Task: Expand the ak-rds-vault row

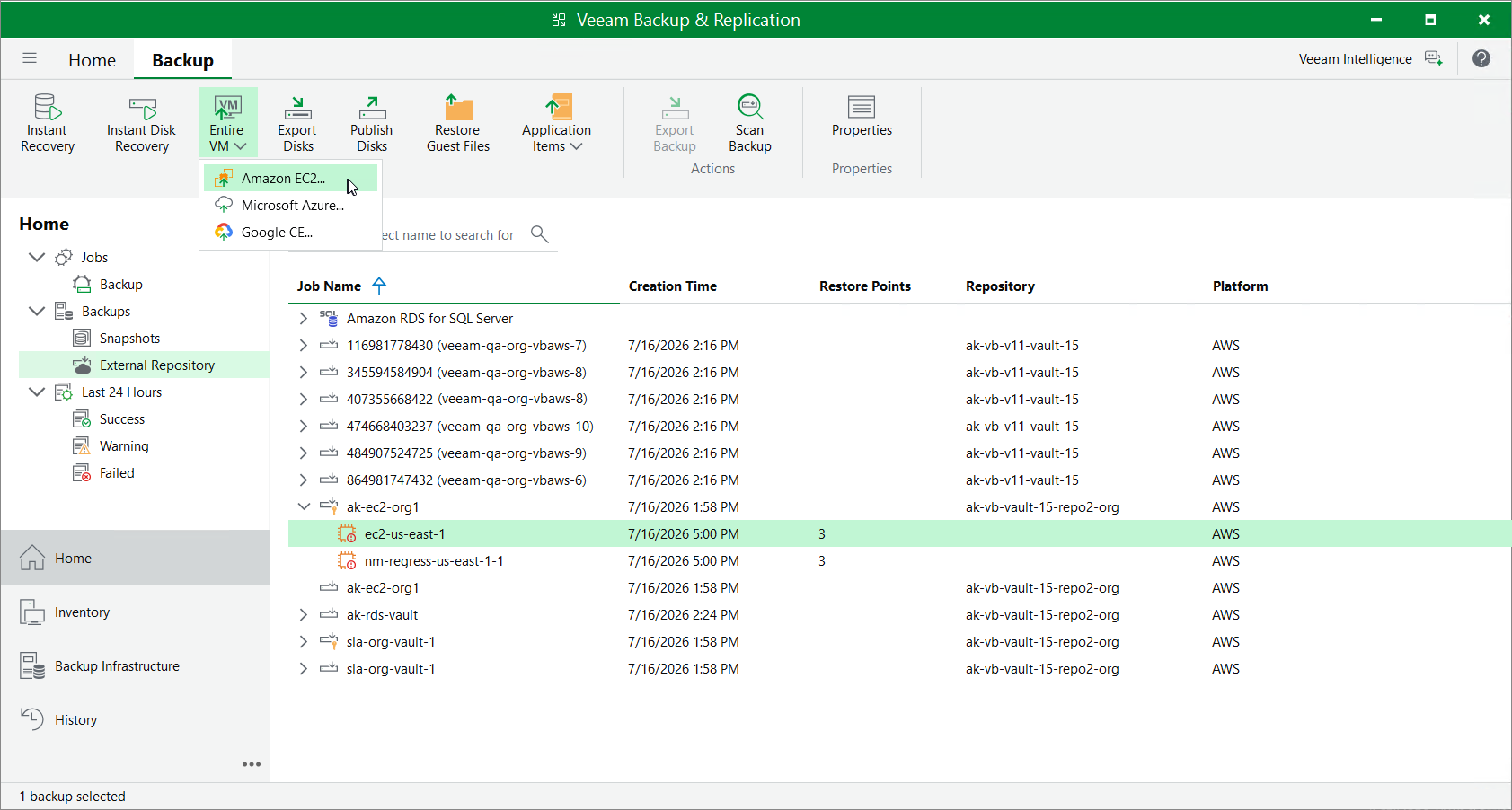Action: tap(304, 615)
